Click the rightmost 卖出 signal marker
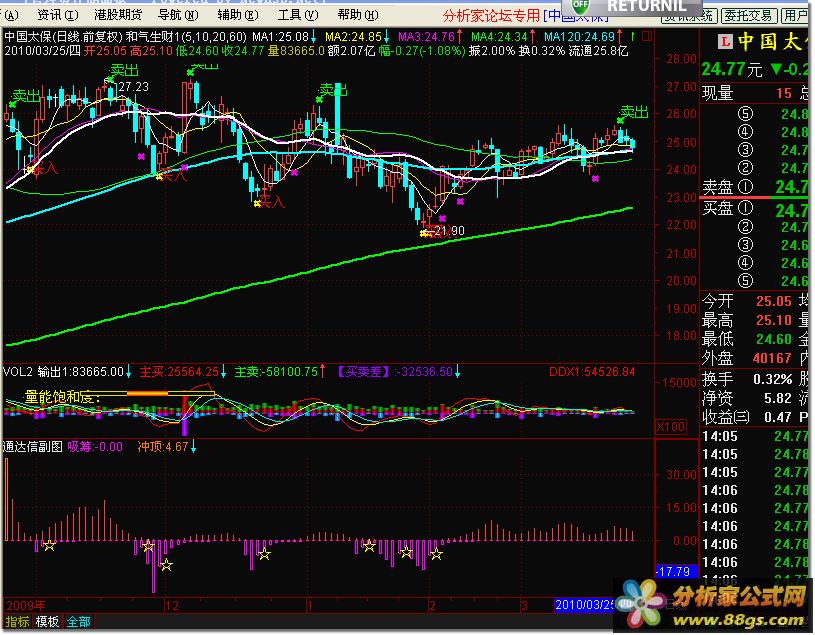 point(634,112)
